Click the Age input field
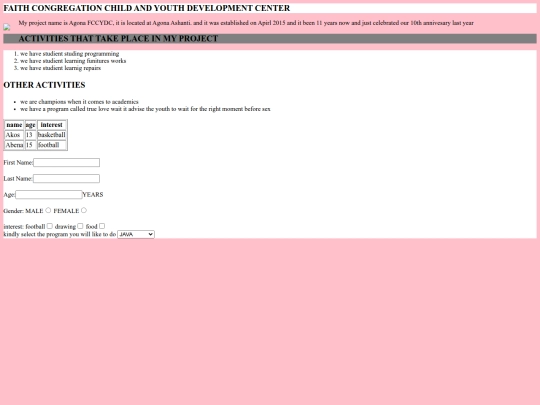The width and height of the screenshot is (540, 405). pos(49,195)
